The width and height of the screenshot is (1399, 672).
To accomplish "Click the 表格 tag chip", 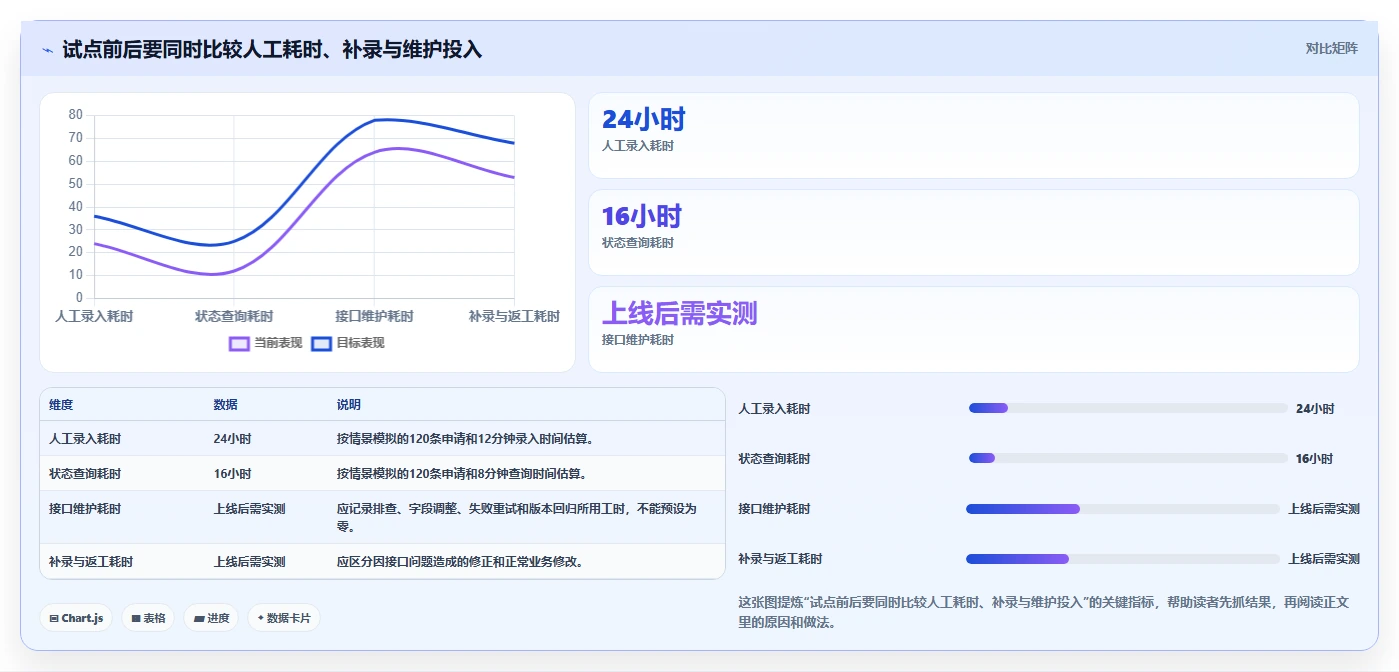I will [148, 618].
